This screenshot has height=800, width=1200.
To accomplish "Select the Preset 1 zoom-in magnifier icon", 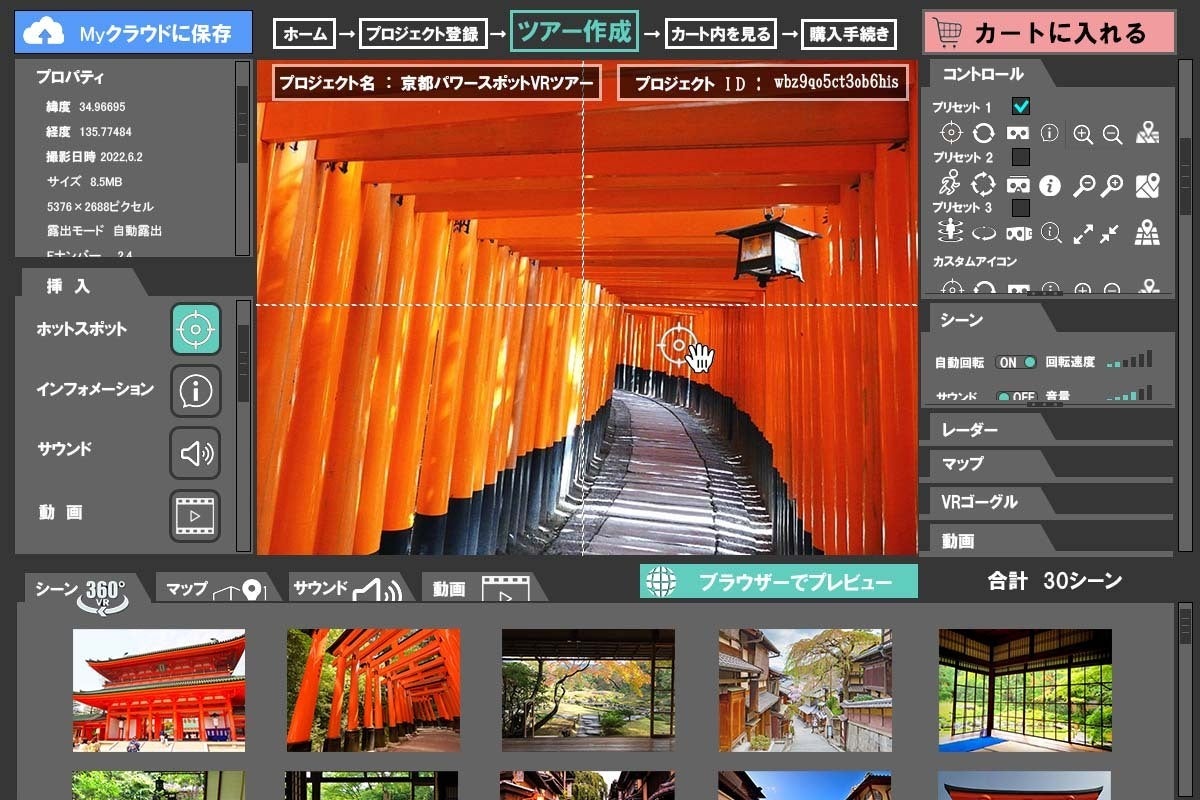I will click(x=1083, y=133).
